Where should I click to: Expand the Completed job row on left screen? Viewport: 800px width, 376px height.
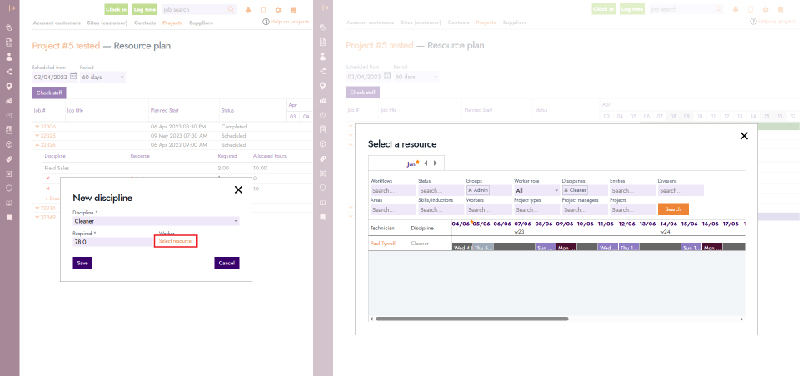(37, 127)
